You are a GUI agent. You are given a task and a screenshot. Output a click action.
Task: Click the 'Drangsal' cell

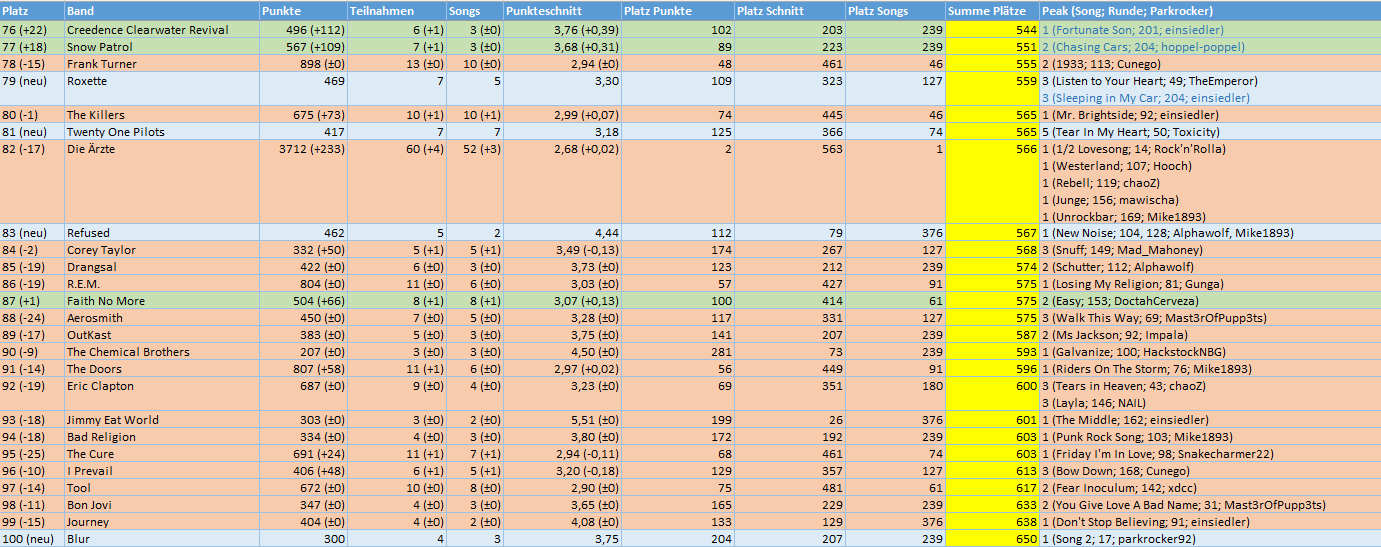click(x=161, y=267)
